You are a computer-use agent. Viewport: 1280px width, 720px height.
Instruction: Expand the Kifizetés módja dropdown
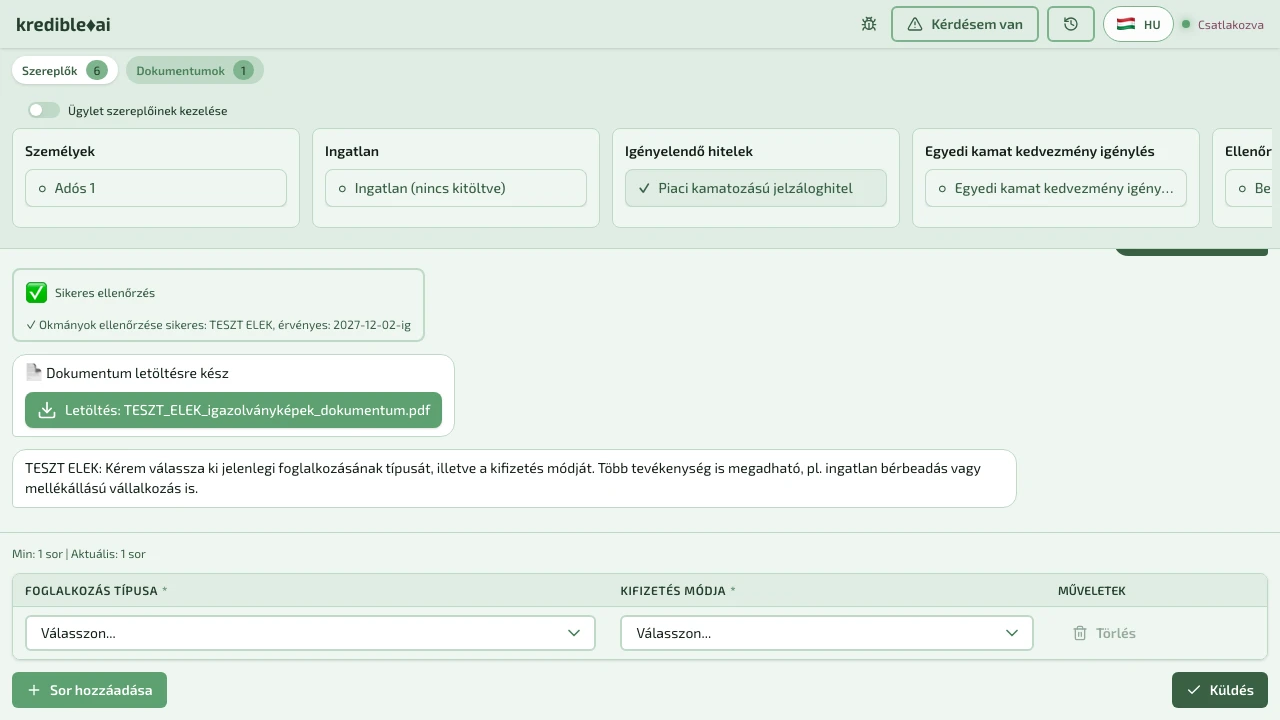pyautogui.click(x=826, y=633)
